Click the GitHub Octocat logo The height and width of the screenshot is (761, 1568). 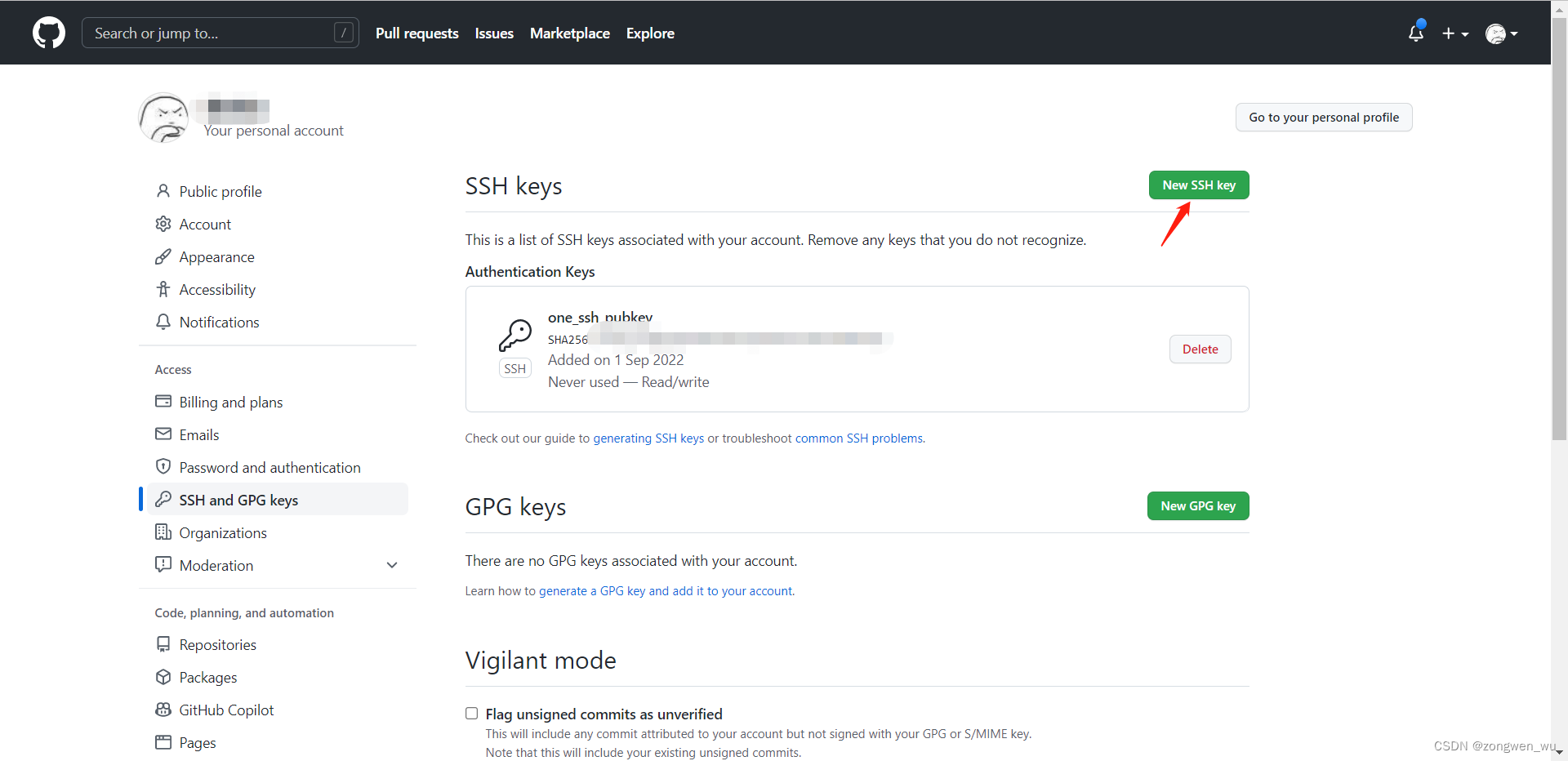tap(49, 33)
